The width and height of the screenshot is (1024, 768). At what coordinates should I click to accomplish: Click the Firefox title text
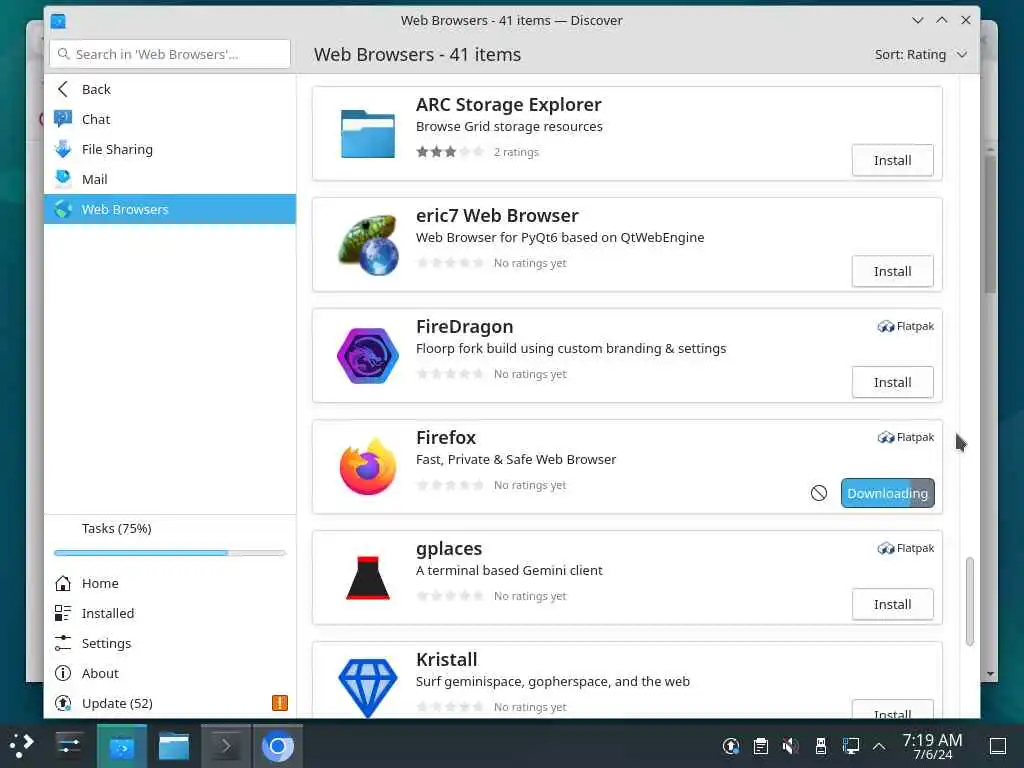[x=446, y=437]
